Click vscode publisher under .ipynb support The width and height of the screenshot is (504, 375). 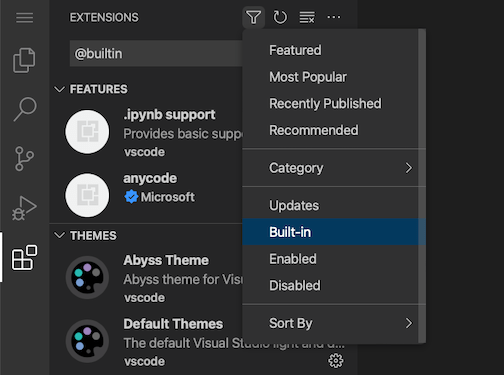click(x=144, y=152)
